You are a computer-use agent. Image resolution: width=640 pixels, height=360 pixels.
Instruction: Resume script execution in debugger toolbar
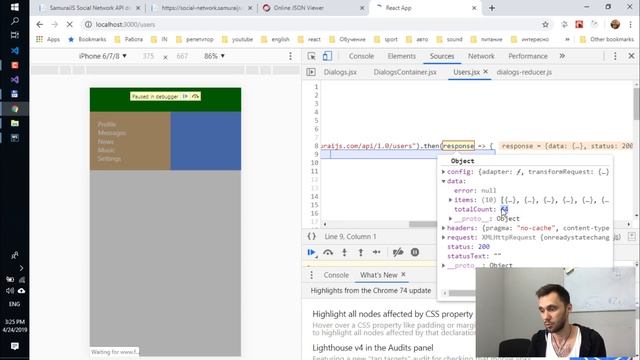(311, 253)
